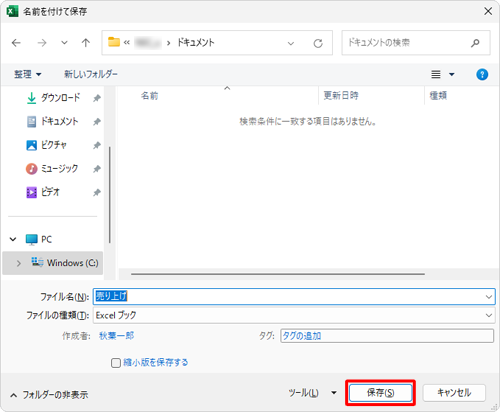Focus the ドキュメントの検索 search box
Screen dimensions: 500x412
[x=416, y=43]
